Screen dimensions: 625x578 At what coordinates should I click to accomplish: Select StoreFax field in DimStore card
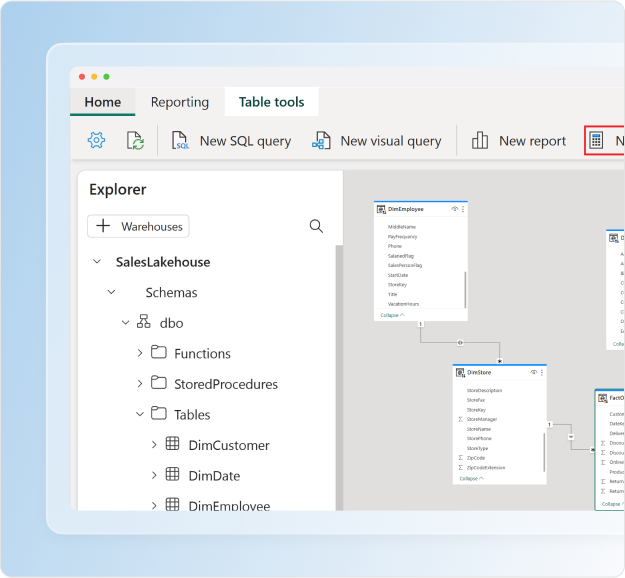point(476,400)
